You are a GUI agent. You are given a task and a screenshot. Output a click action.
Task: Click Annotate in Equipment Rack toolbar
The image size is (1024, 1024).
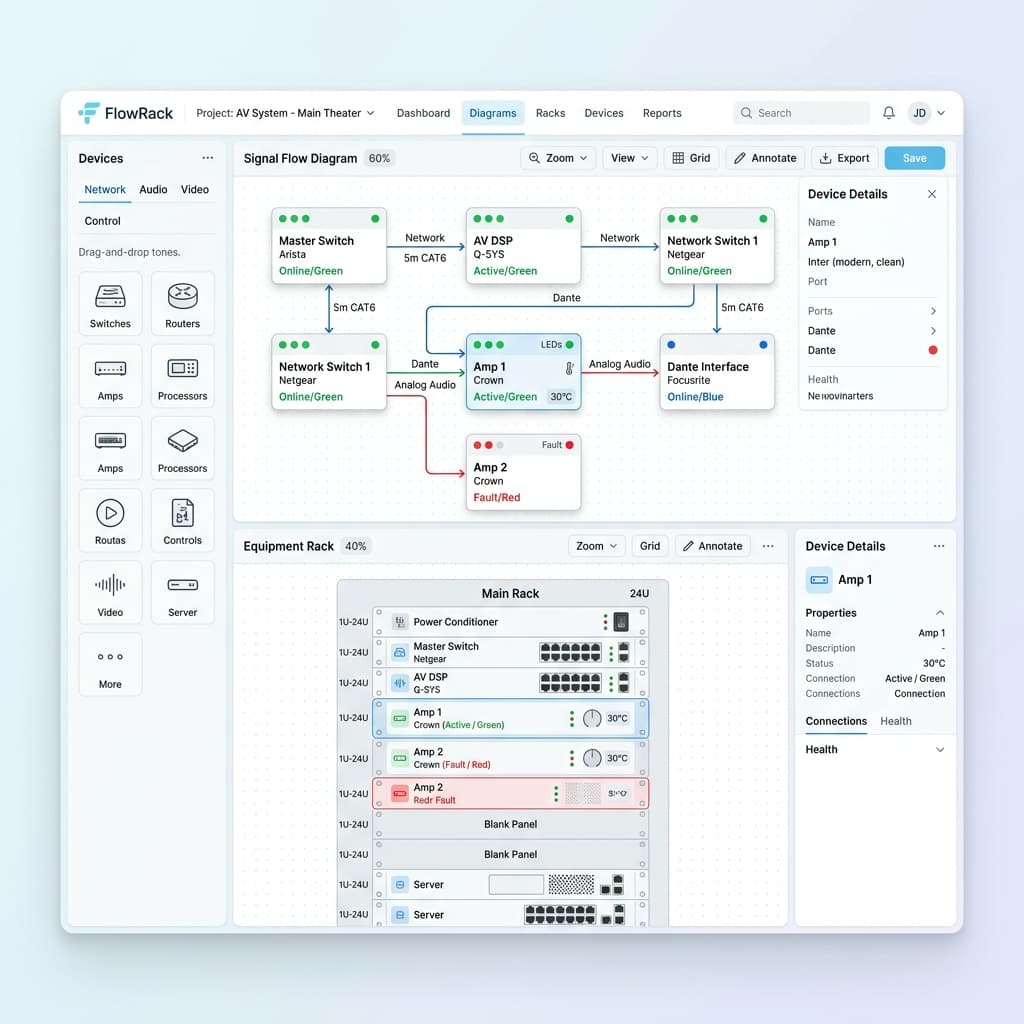pyautogui.click(x=712, y=546)
